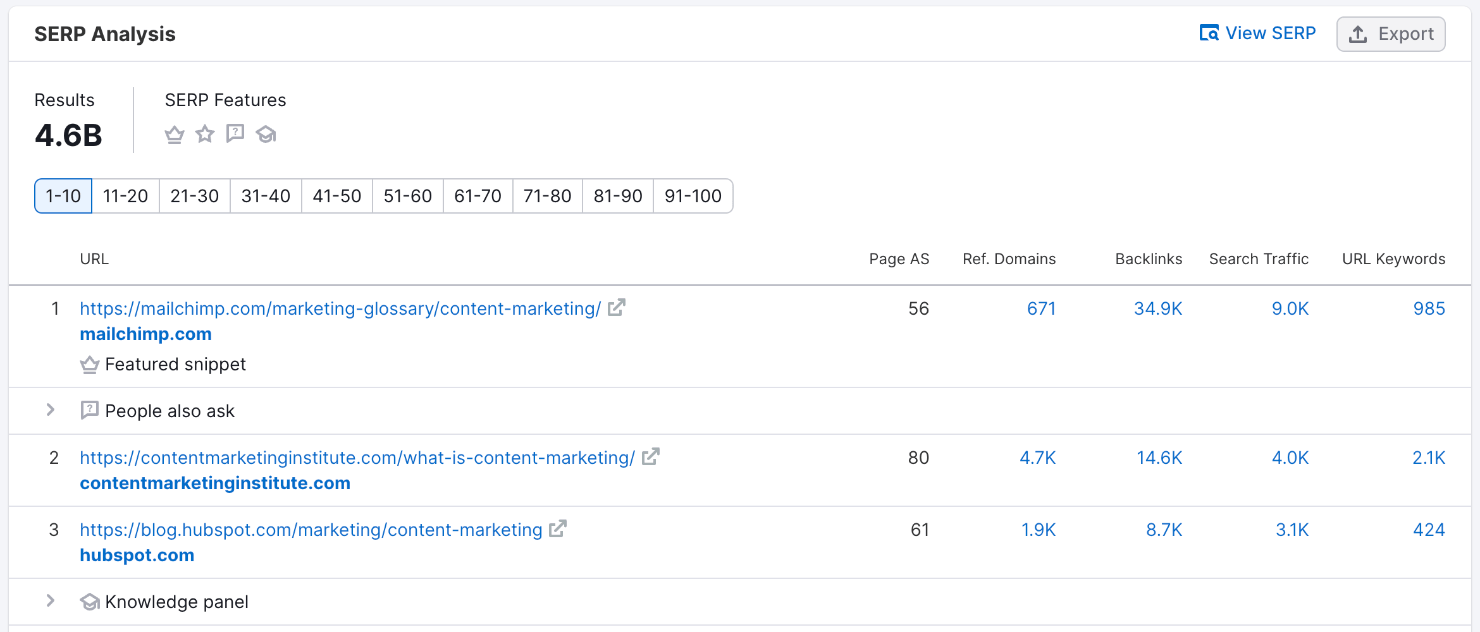Open mailchimp backlinks 34.9K

tap(1158, 309)
